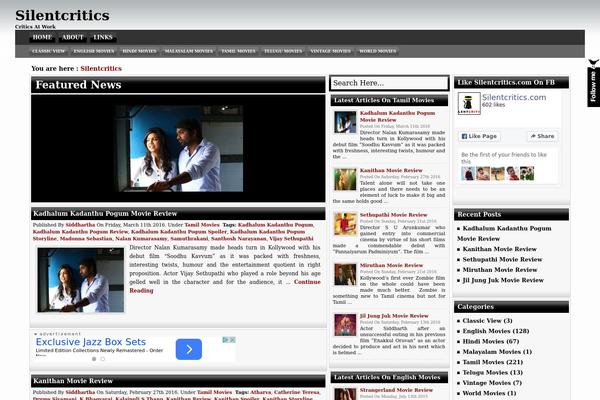This screenshot has height=400, width=600.
Task: Open the large featured news slider image
Action: (179, 149)
